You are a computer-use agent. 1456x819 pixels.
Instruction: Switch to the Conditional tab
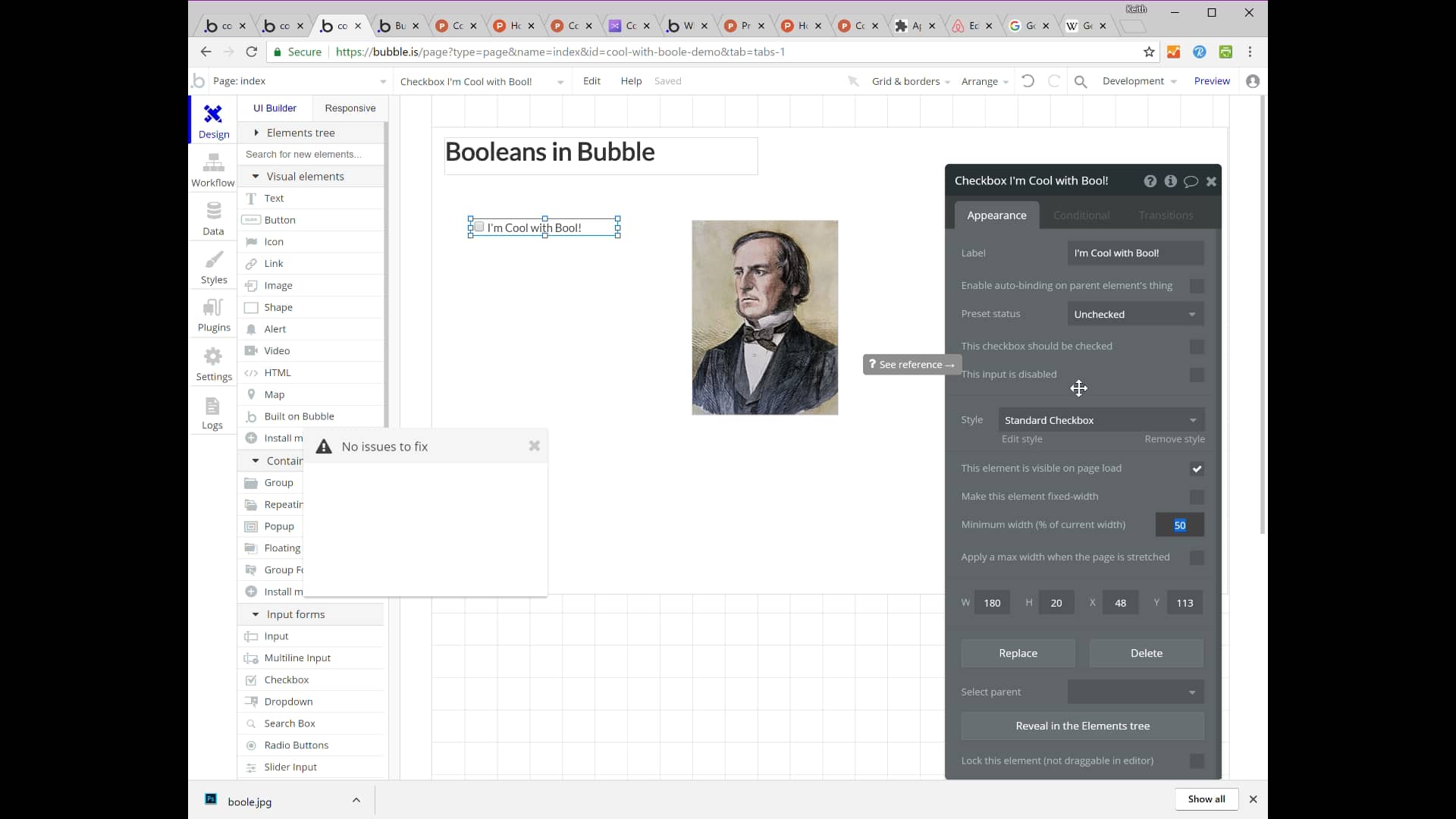pos(1081,215)
